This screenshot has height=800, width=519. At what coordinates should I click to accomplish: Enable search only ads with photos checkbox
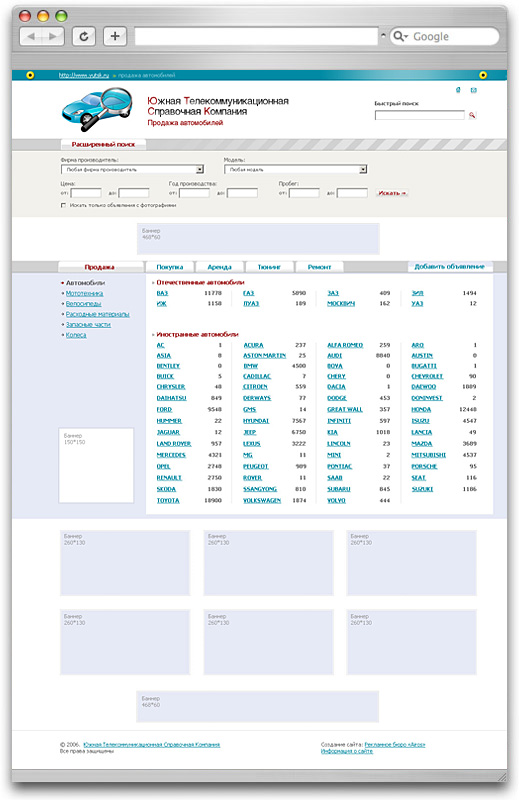click(63, 205)
